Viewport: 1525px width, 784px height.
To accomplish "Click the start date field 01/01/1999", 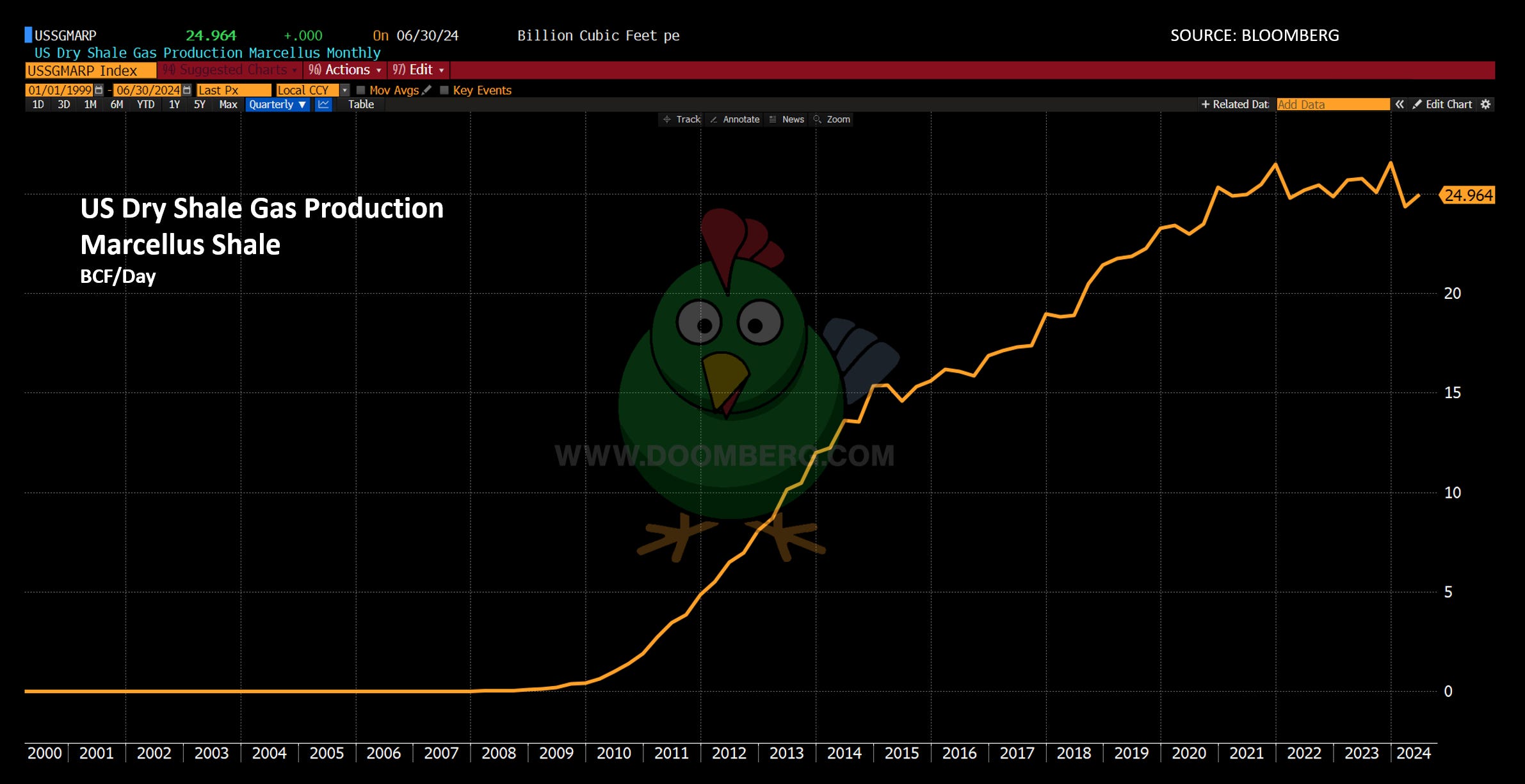I will (x=60, y=90).
